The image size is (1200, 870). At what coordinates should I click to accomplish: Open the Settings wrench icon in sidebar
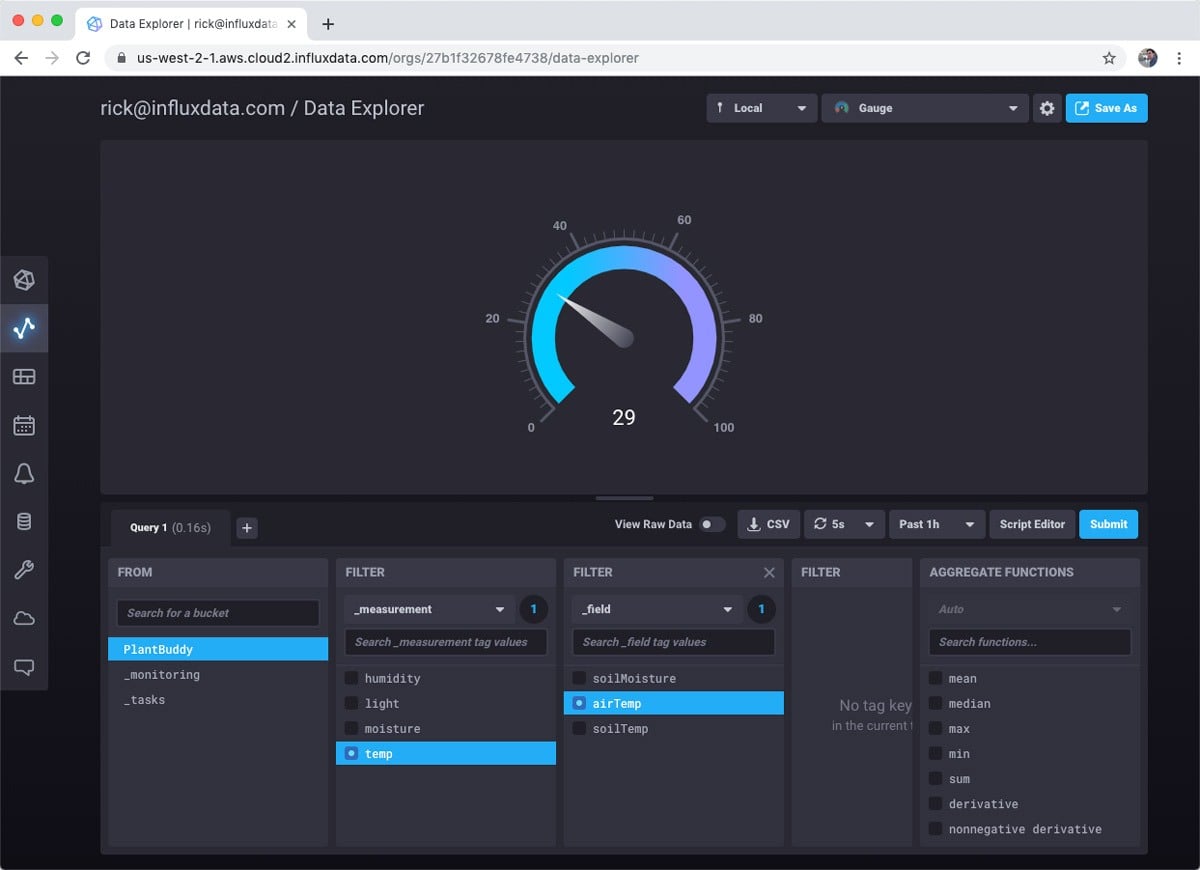(25, 569)
